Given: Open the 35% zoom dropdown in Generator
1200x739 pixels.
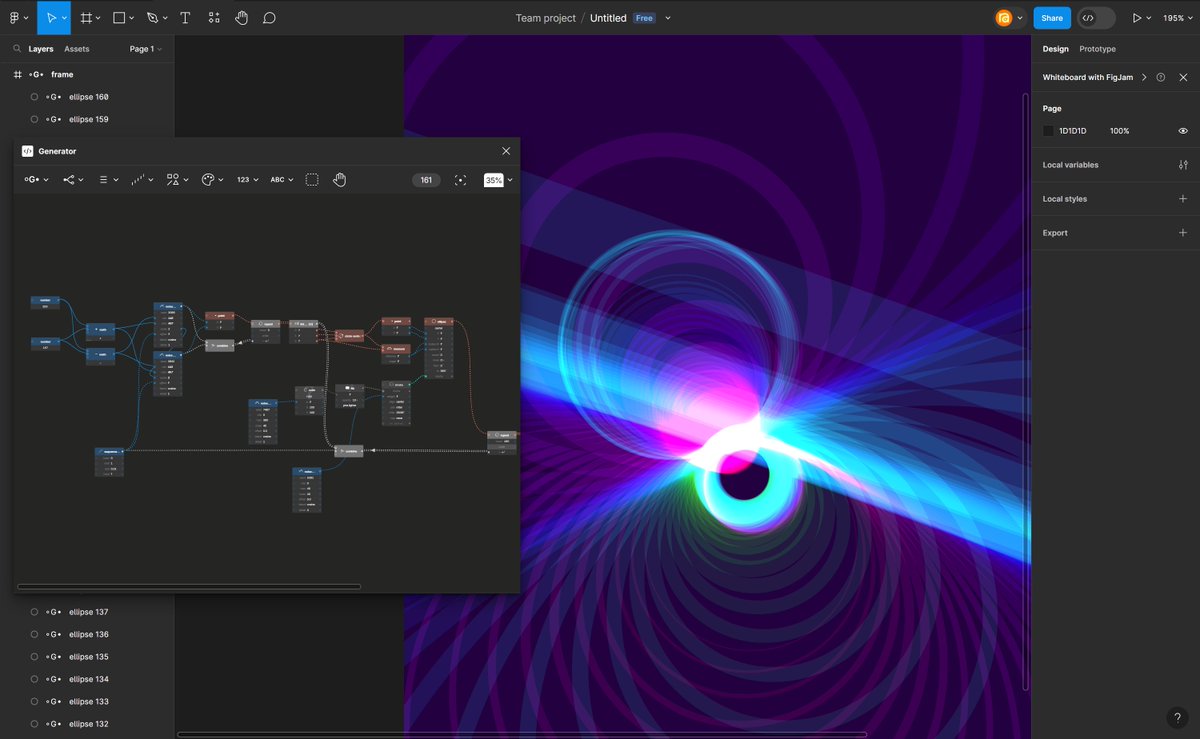Looking at the screenshot, I should click(499, 180).
